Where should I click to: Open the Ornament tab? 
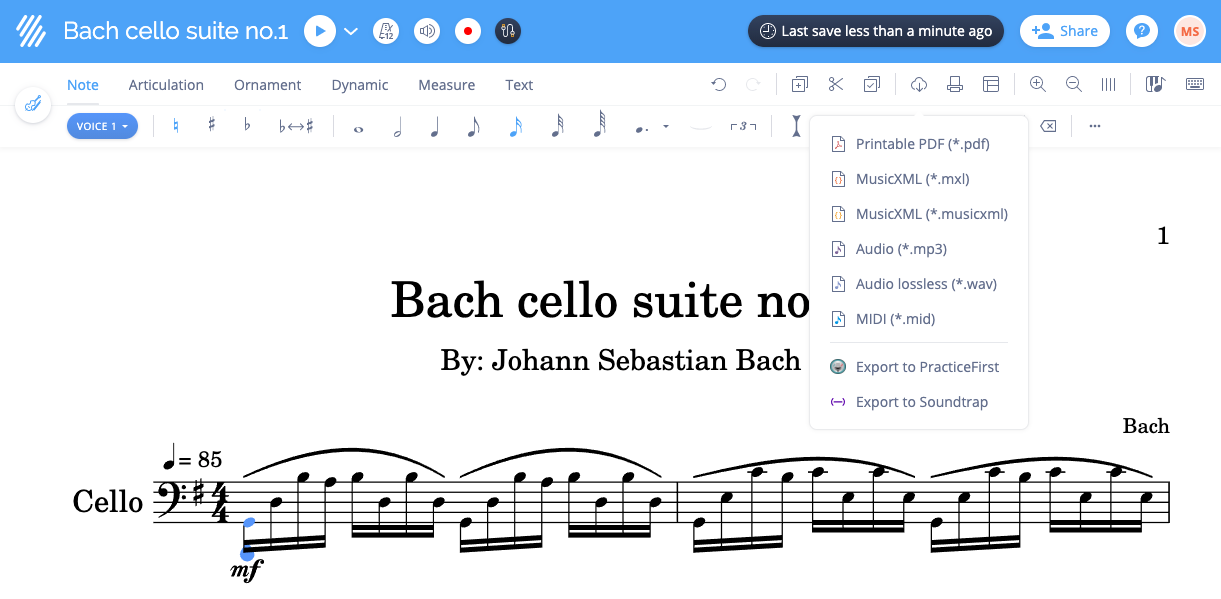point(268,85)
